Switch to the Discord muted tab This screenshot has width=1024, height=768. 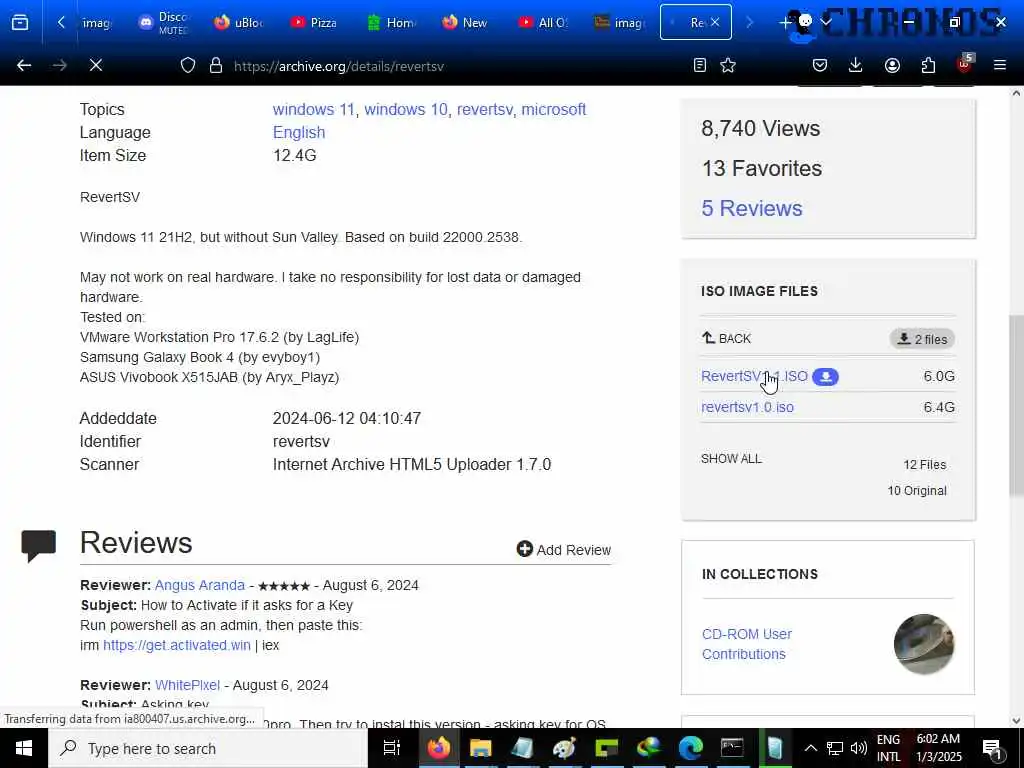click(163, 23)
